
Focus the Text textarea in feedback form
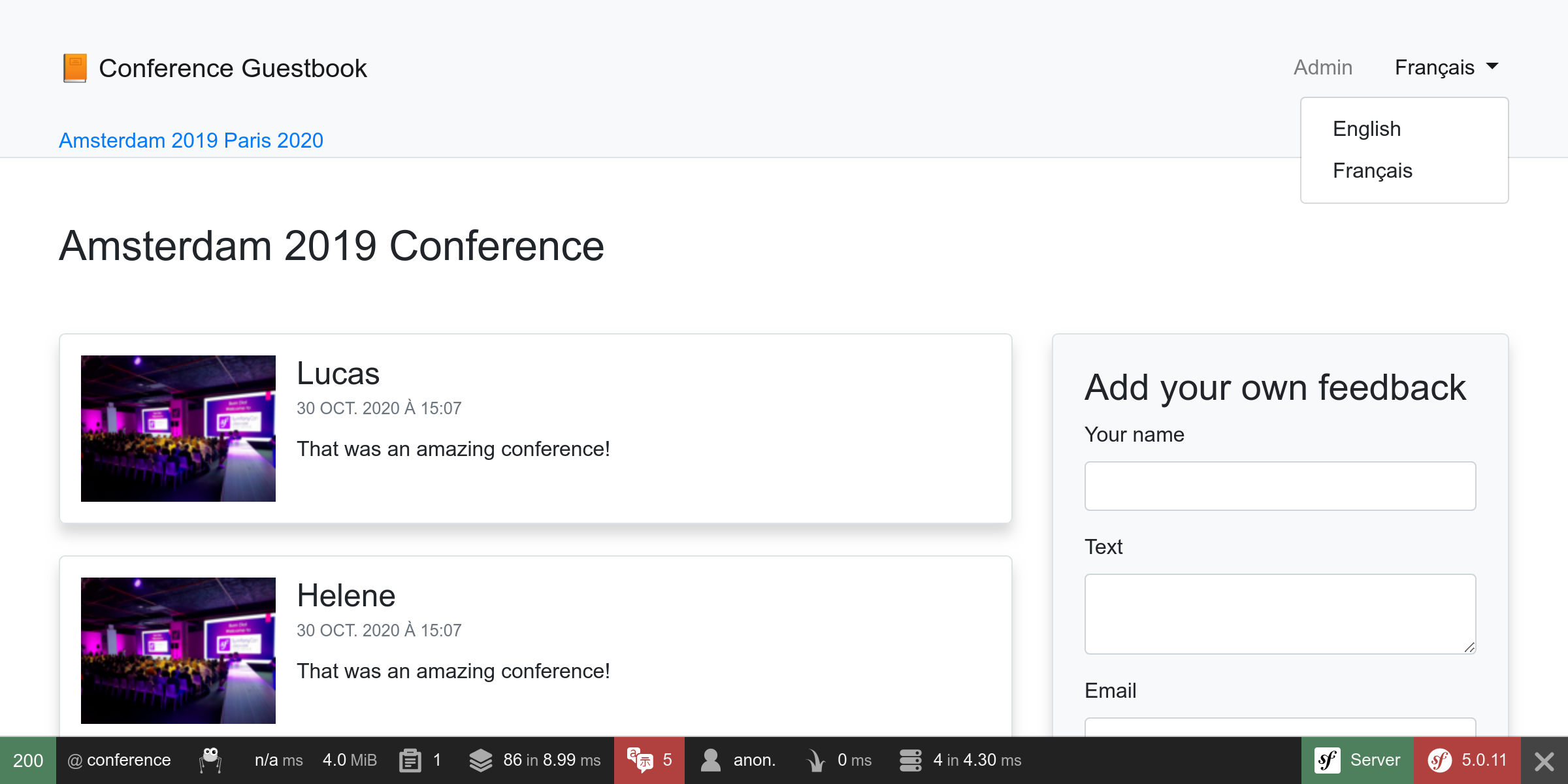(1280, 614)
